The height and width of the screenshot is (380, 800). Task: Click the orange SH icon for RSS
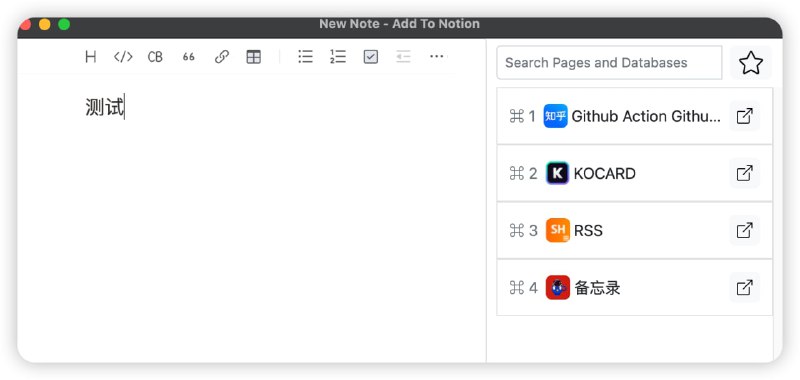[x=558, y=231]
